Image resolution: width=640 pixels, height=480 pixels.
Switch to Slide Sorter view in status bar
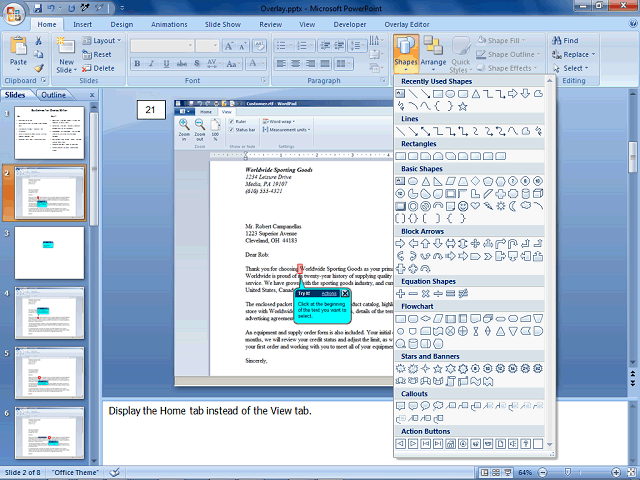coord(496,472)
